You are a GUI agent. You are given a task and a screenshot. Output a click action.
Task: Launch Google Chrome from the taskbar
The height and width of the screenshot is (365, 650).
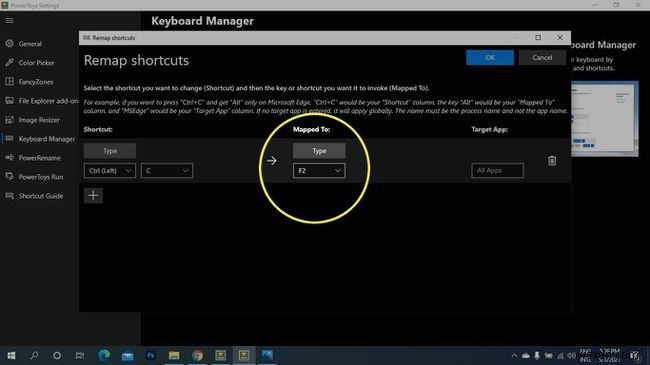pyautogui.click(x=197, y=355)
